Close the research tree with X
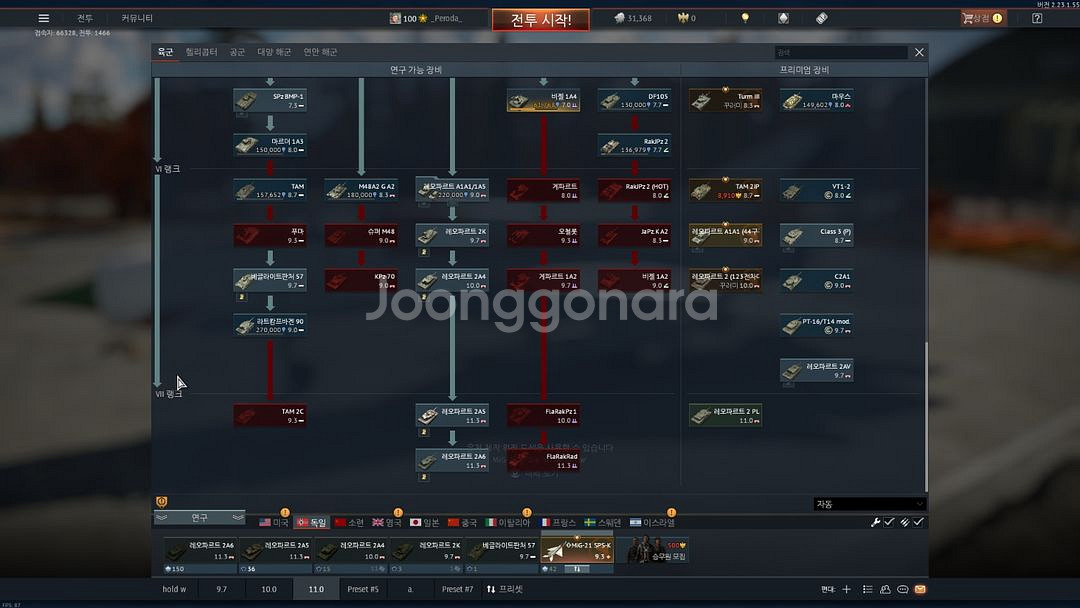 click(x=919, y=52)
